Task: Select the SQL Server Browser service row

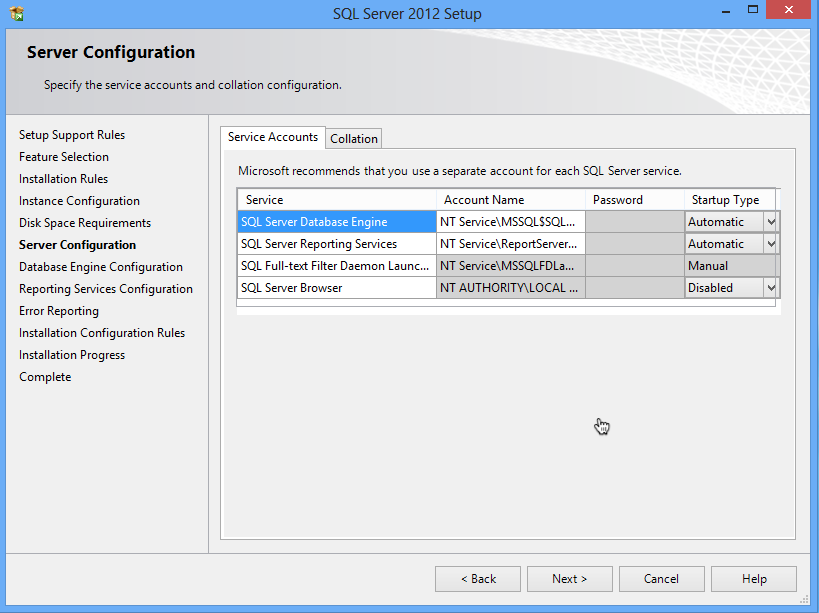Action: (x=336, y=288)
